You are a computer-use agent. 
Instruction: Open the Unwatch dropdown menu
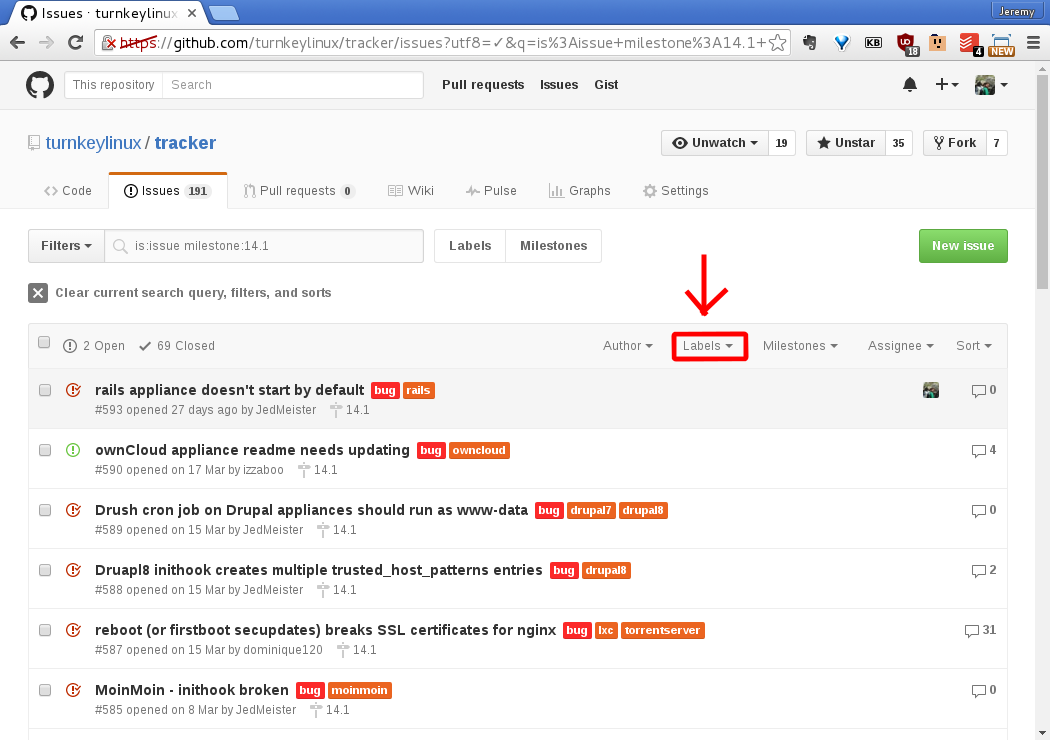point(715,143)
